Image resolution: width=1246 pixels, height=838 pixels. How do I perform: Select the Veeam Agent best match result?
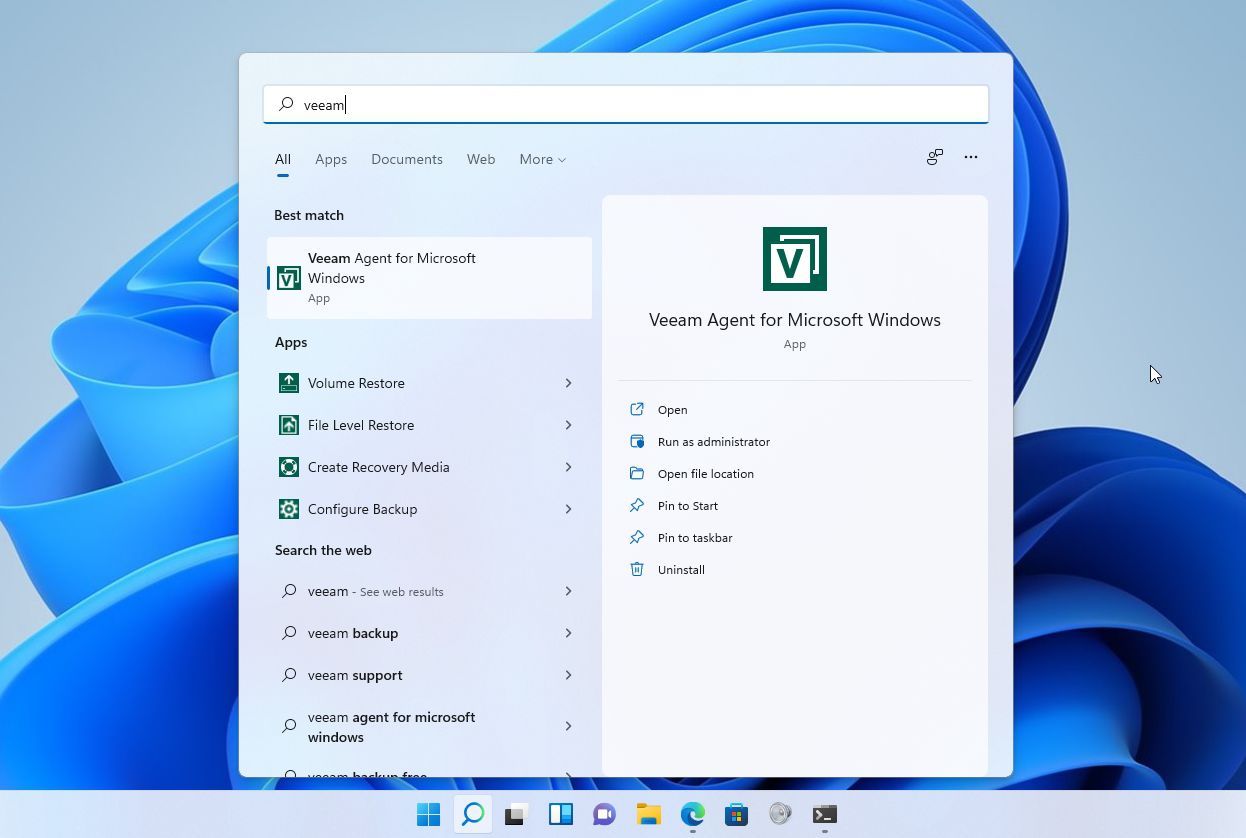coord(428,277)
